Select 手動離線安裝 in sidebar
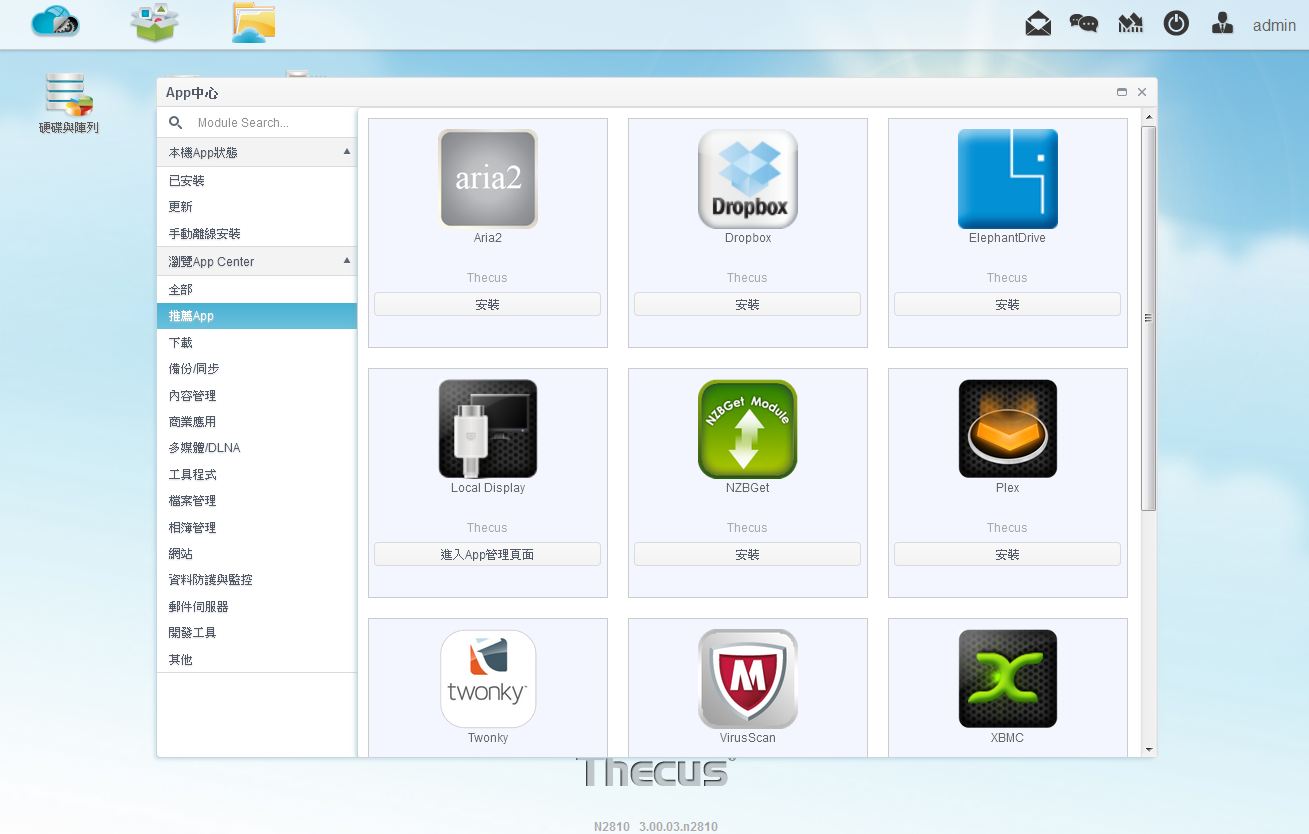The height and width of the screenshot is (834, 1309). [x=257, y=233]
